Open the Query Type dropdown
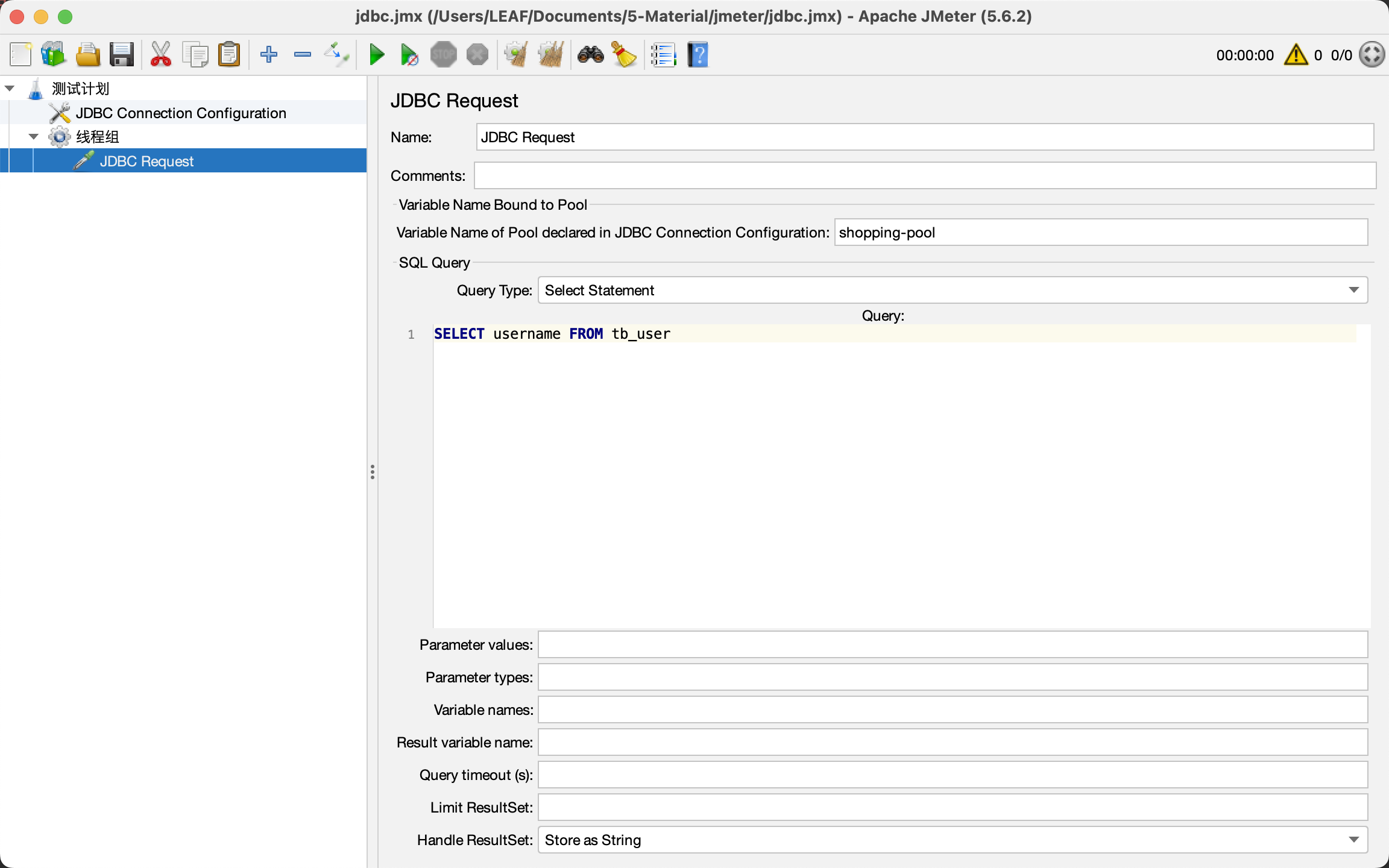Image resolution: width=1389 pixels, height=868 pixels. coord(953,291)
